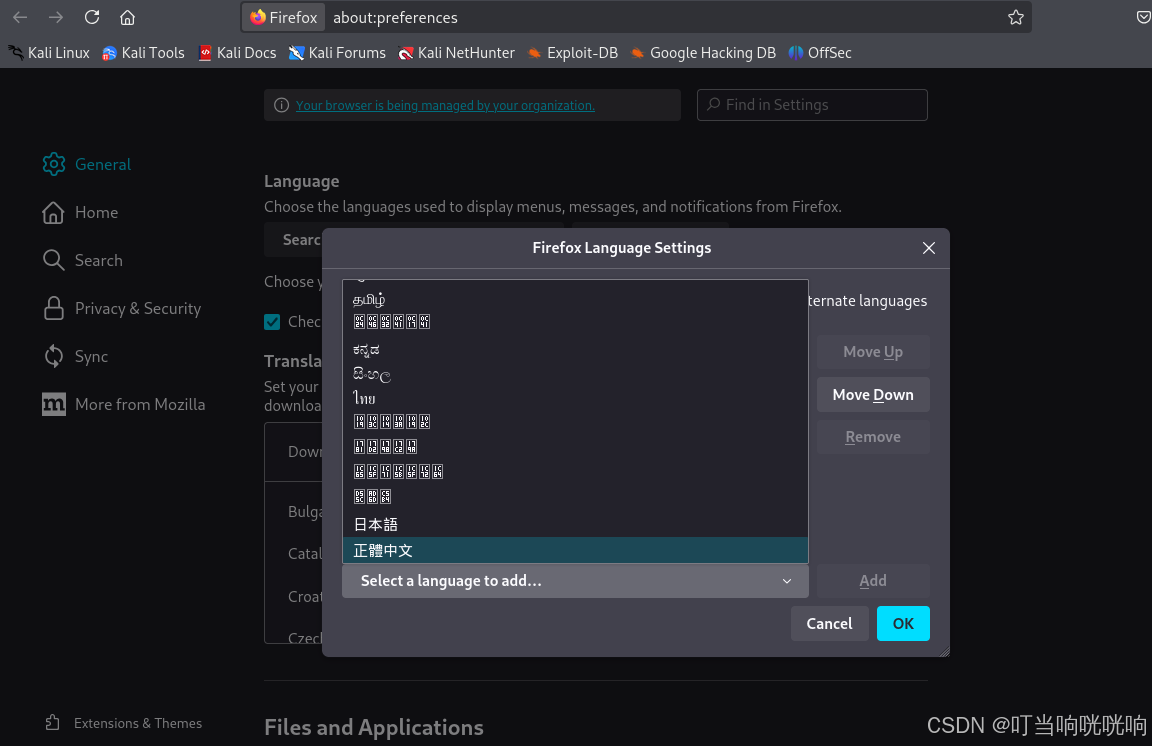Open Extensions & Themes link
1152x746 pixels.
[x=123, y=723]
